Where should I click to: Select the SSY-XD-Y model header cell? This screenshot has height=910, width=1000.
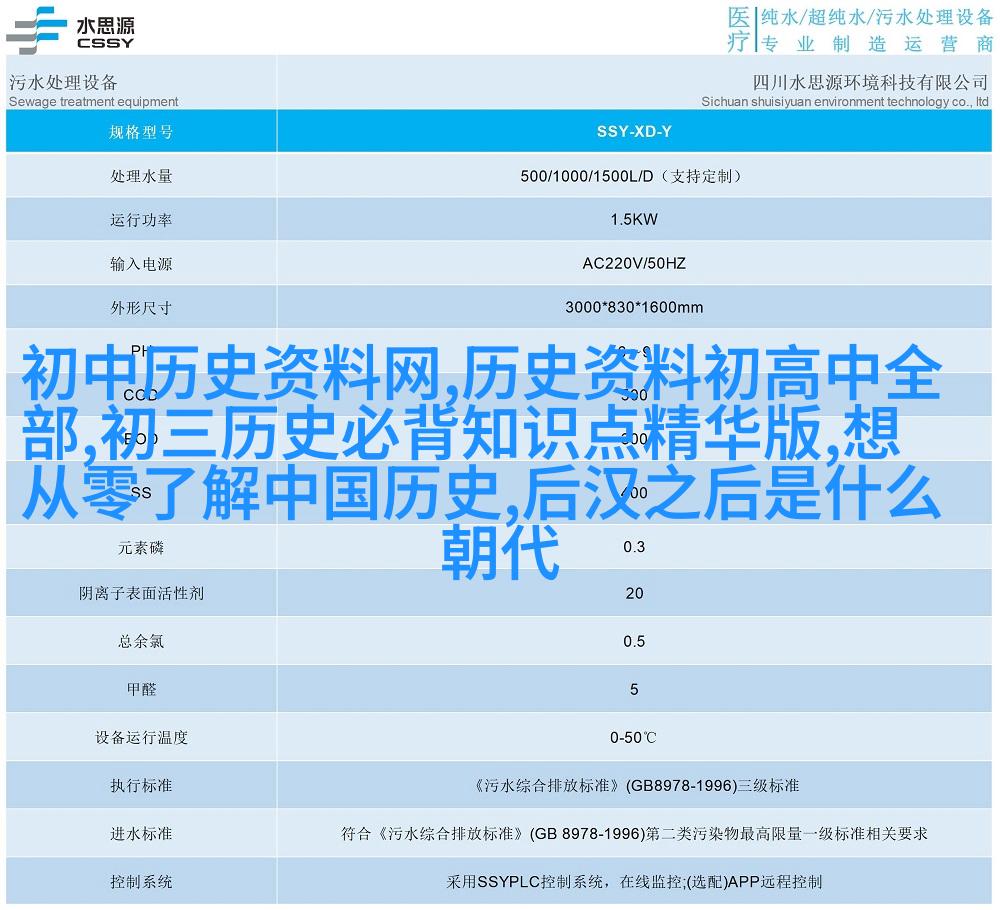pos(635,131)
